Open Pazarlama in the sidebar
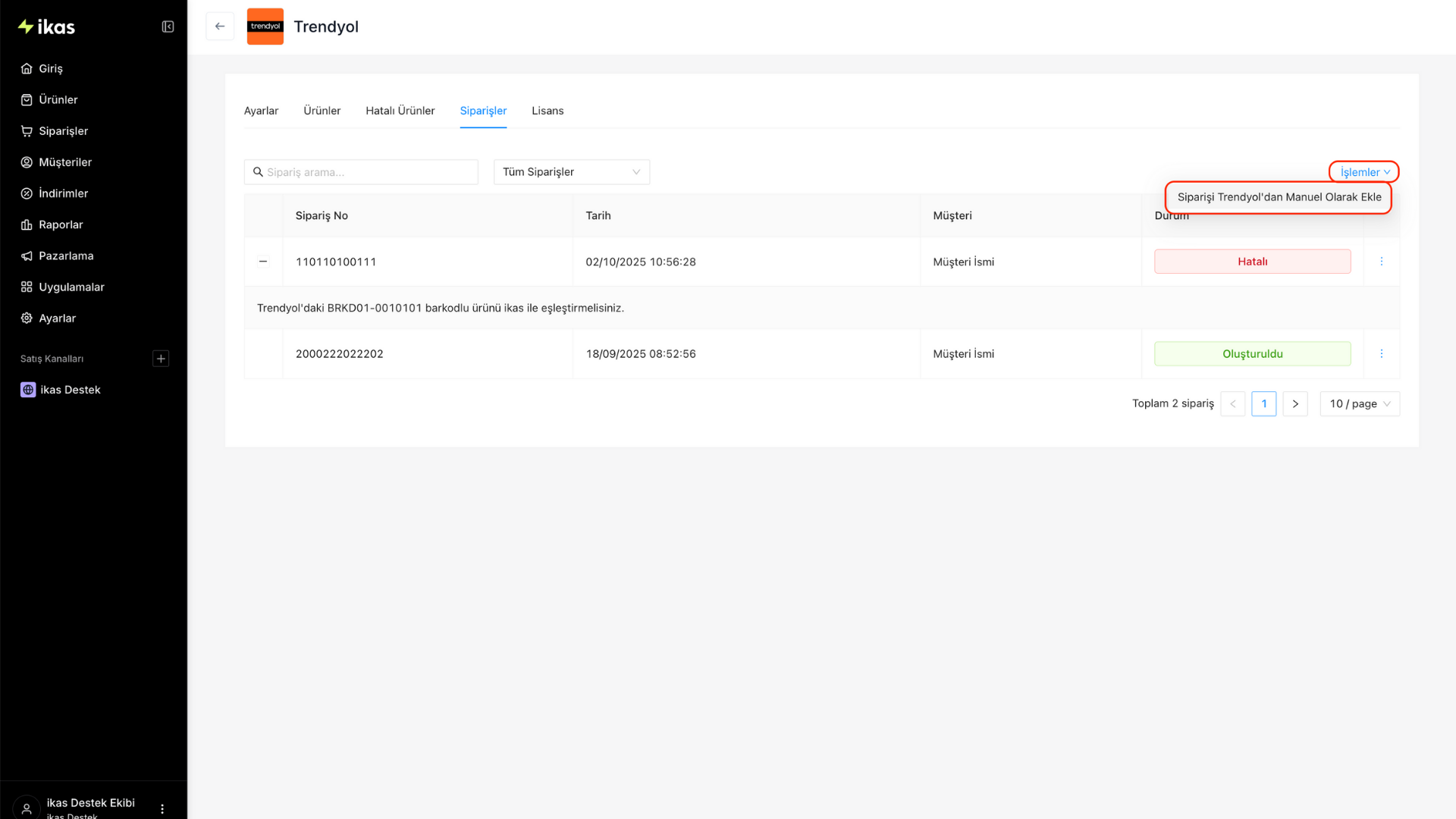 coord(66,256)
